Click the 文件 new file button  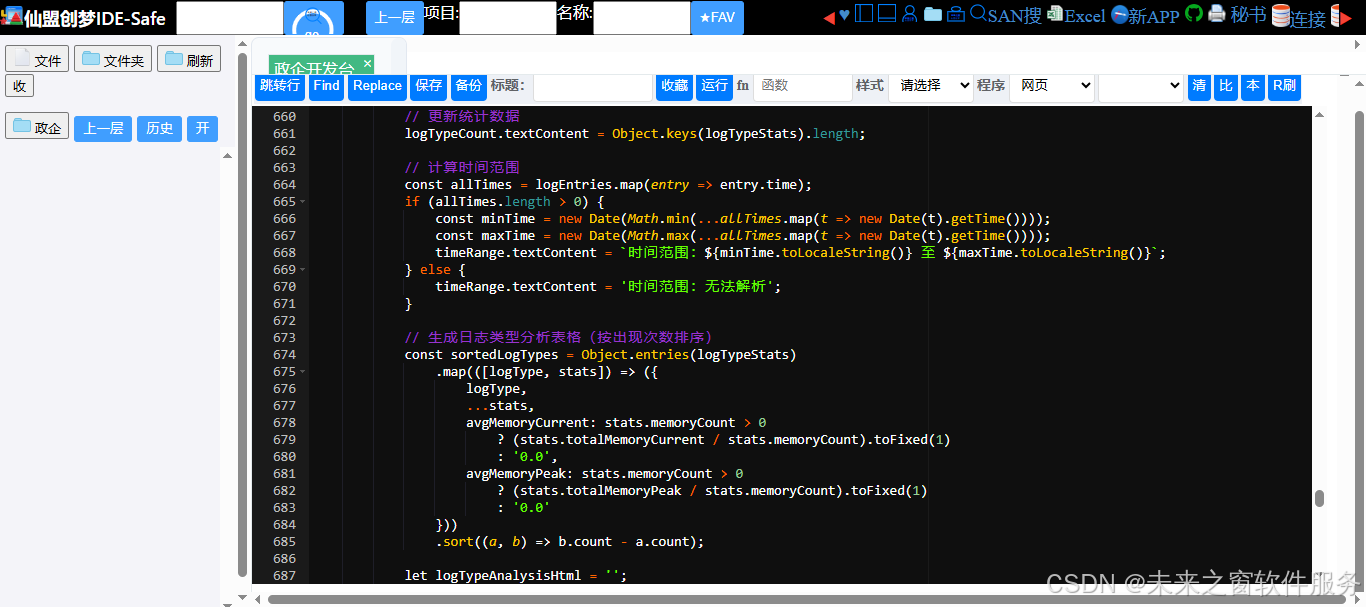point(37,59)
